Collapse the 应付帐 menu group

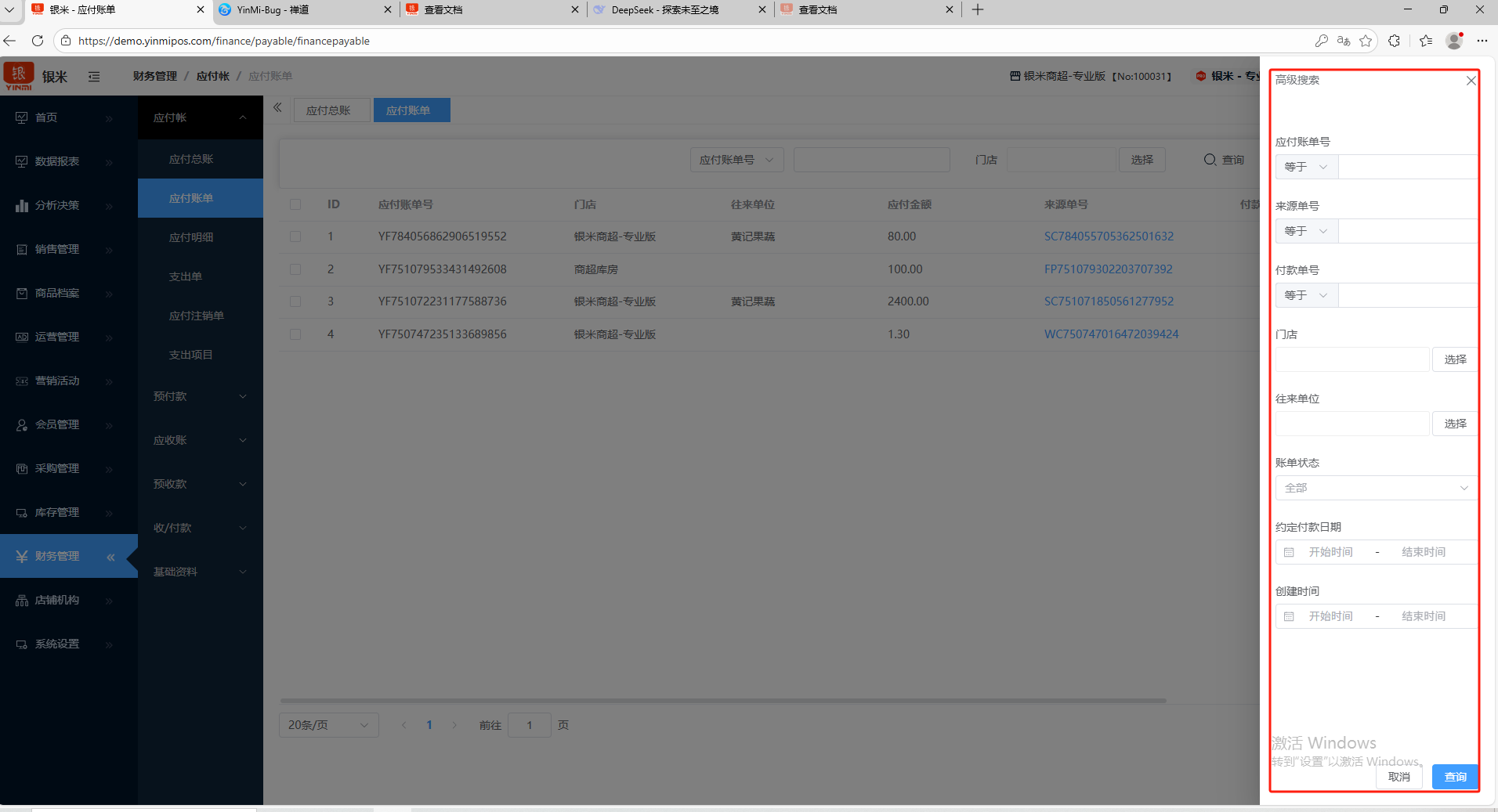point(201,117)
